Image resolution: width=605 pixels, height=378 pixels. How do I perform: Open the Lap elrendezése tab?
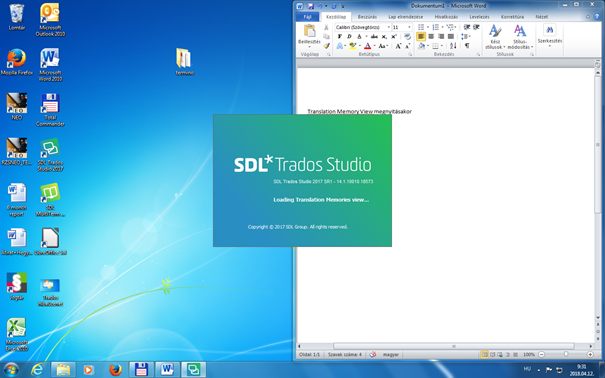click(x=406, y=17)
